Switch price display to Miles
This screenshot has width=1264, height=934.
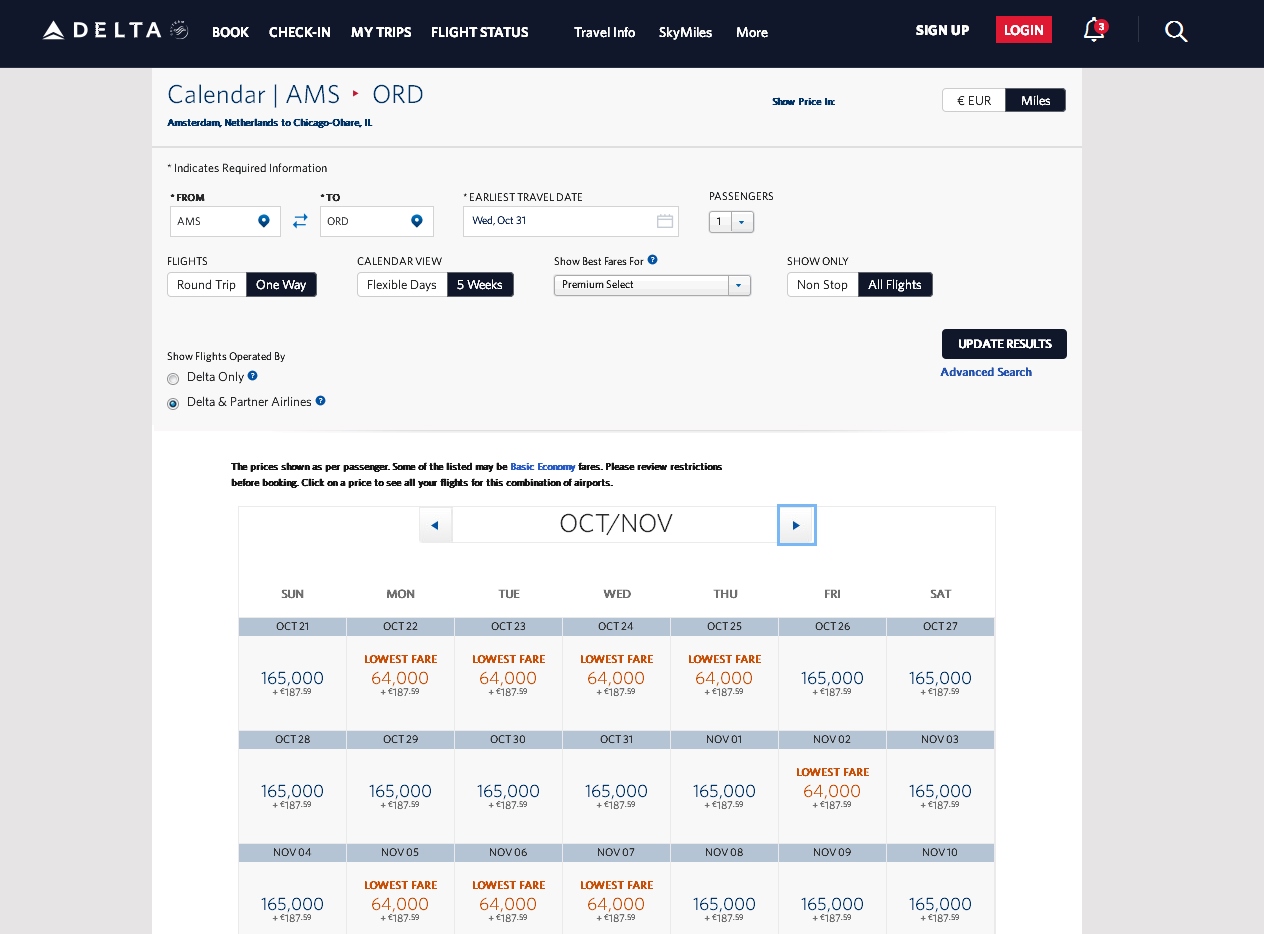(x=1035, y=100)
